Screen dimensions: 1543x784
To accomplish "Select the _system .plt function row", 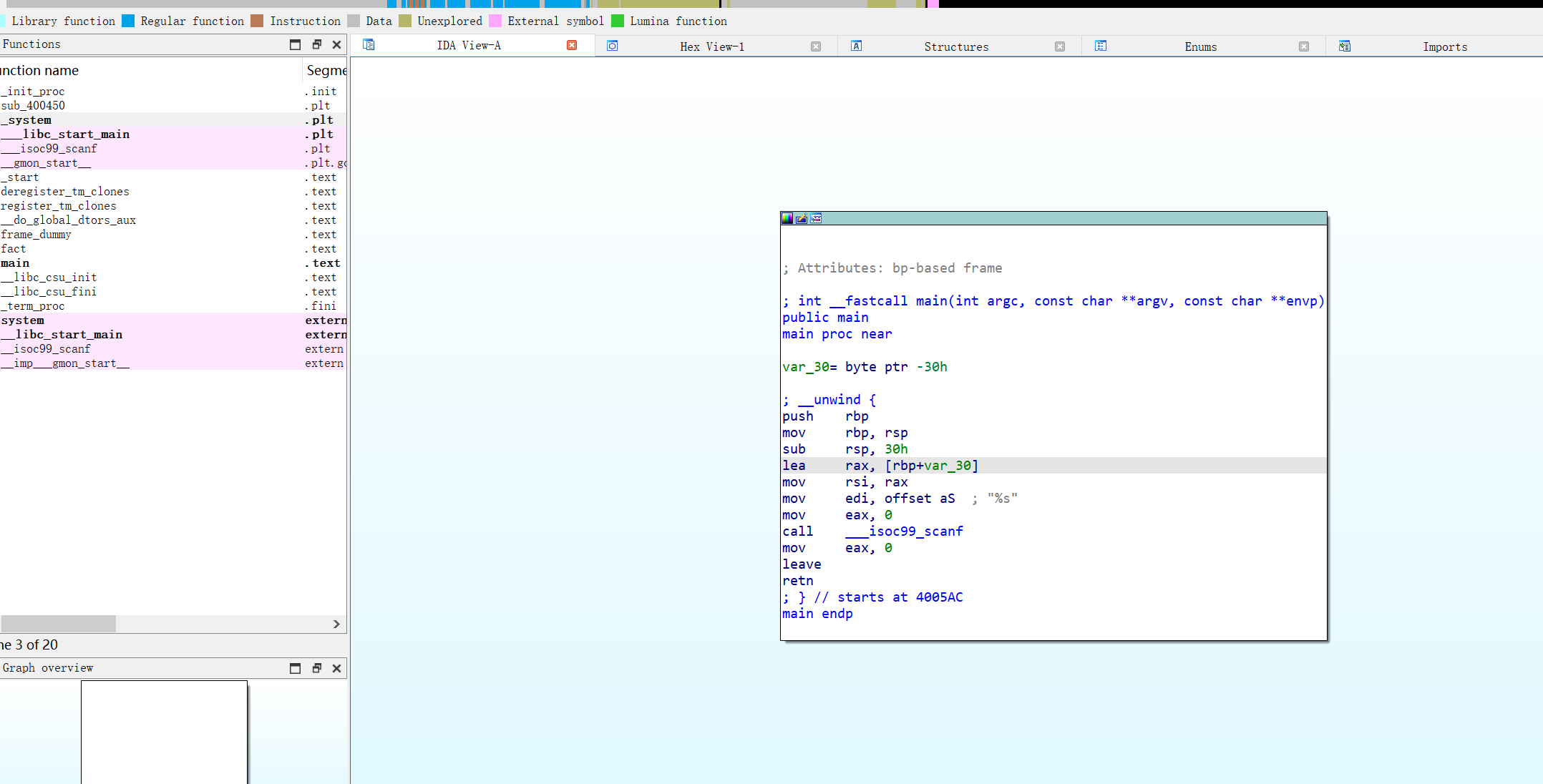I will tap(173, 120).
